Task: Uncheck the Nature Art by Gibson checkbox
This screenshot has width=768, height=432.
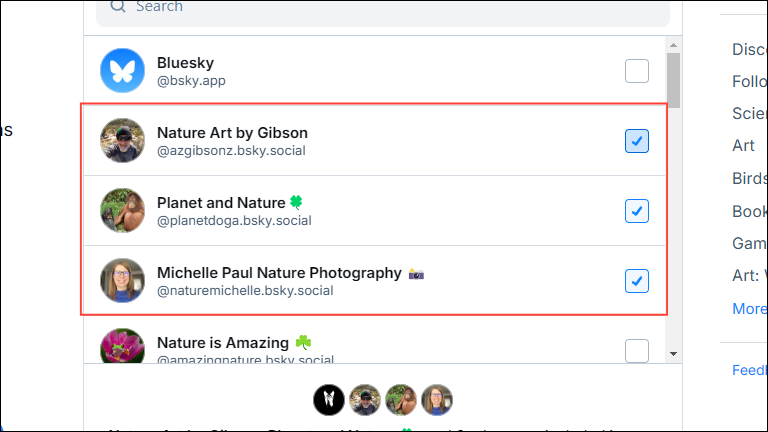Action: coord(637,141)
